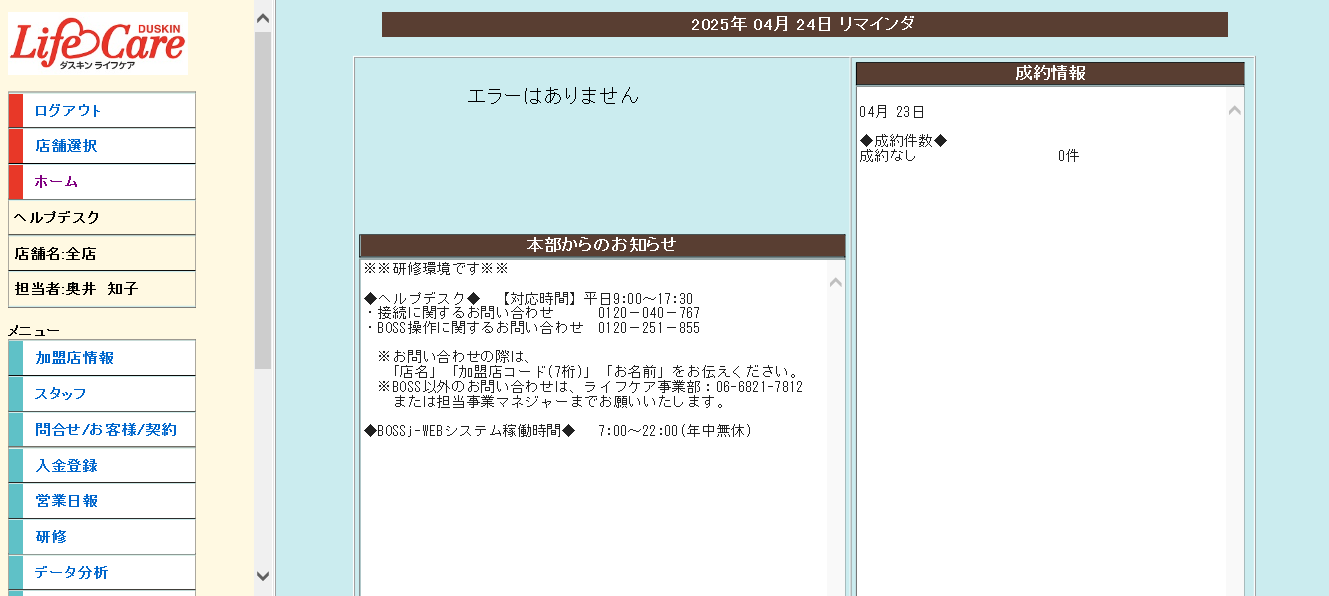Click sidebar scrollbar up arrow
This screenshot has width=1329, height=596.
(263, 17)
